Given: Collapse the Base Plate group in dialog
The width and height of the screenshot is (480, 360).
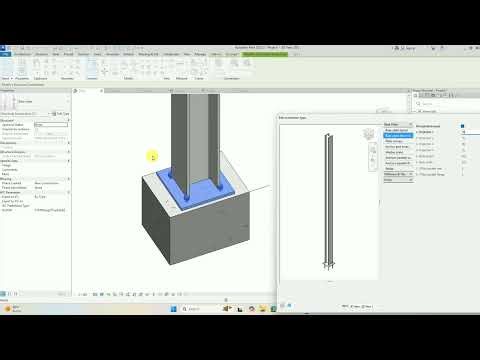Looking at the screenshot, I should click(x=410, y=124).
